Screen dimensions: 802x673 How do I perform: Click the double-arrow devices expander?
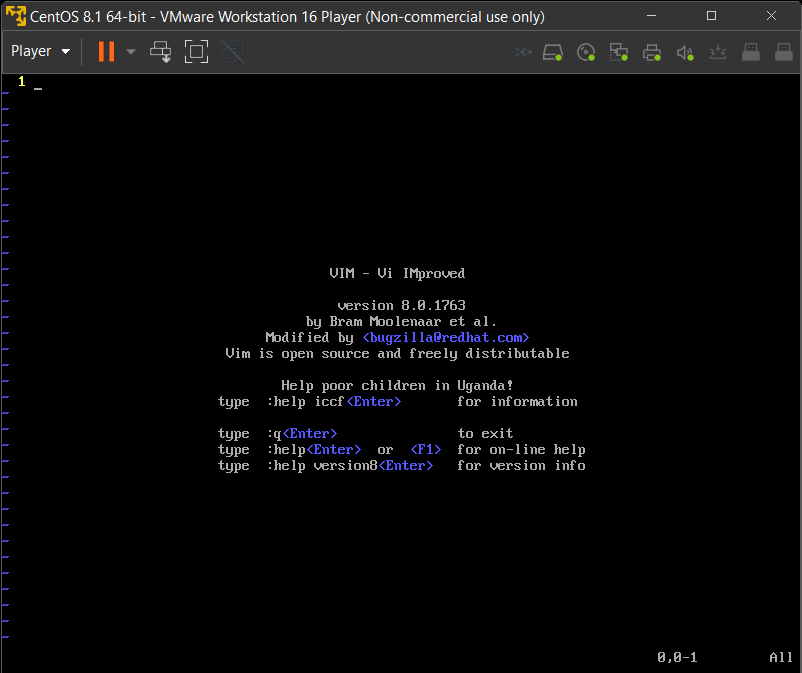click(x=523, y=52)
